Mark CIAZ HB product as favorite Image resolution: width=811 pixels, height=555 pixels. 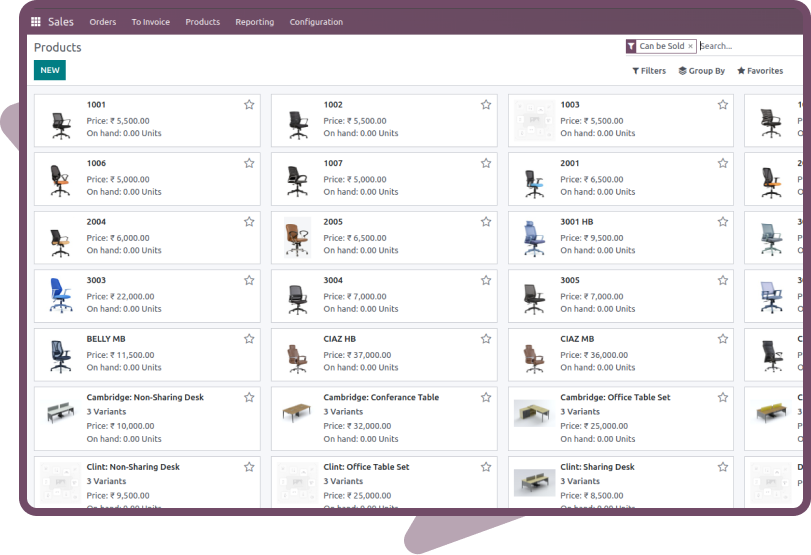486,339
